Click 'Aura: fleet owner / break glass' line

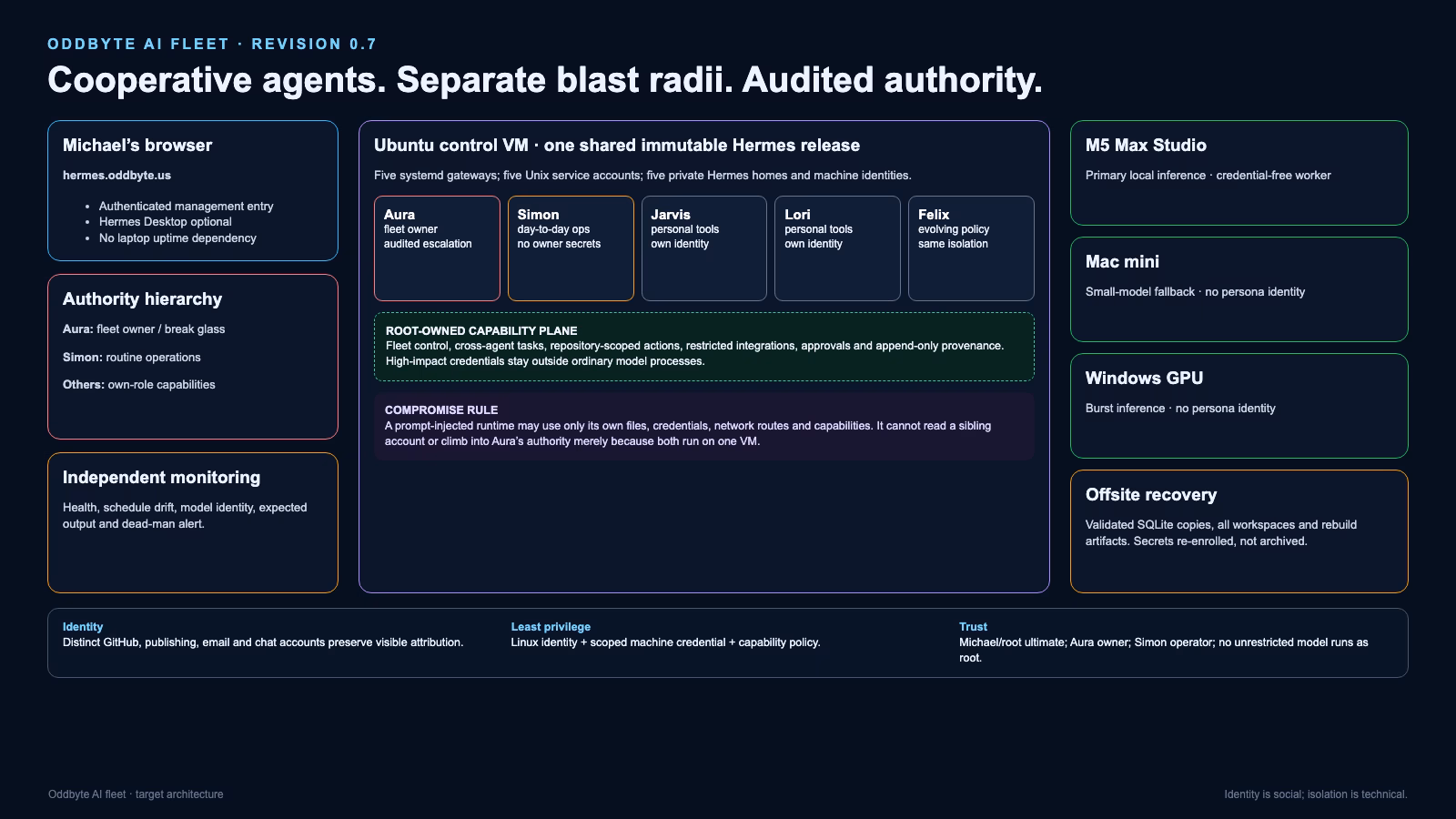tap(144, 329)
